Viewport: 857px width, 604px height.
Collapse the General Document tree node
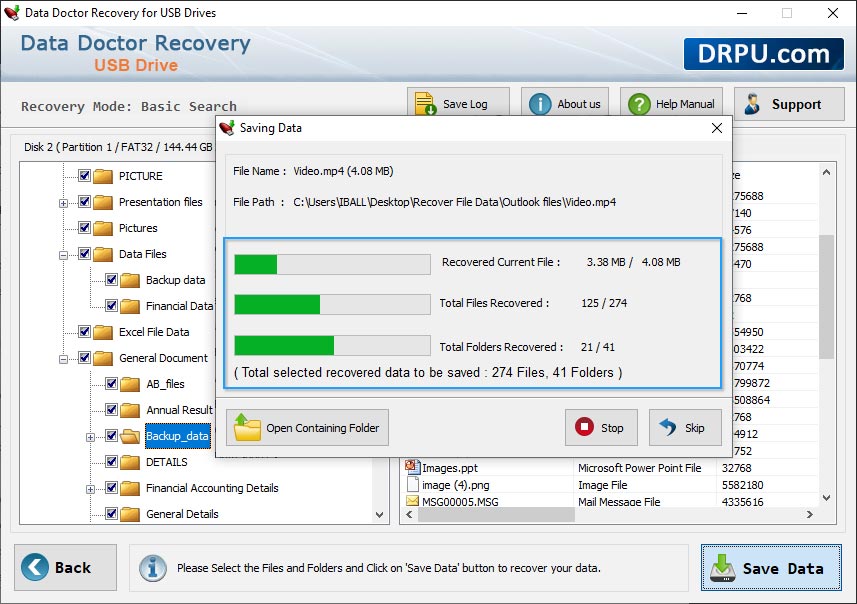click(63, 359)
